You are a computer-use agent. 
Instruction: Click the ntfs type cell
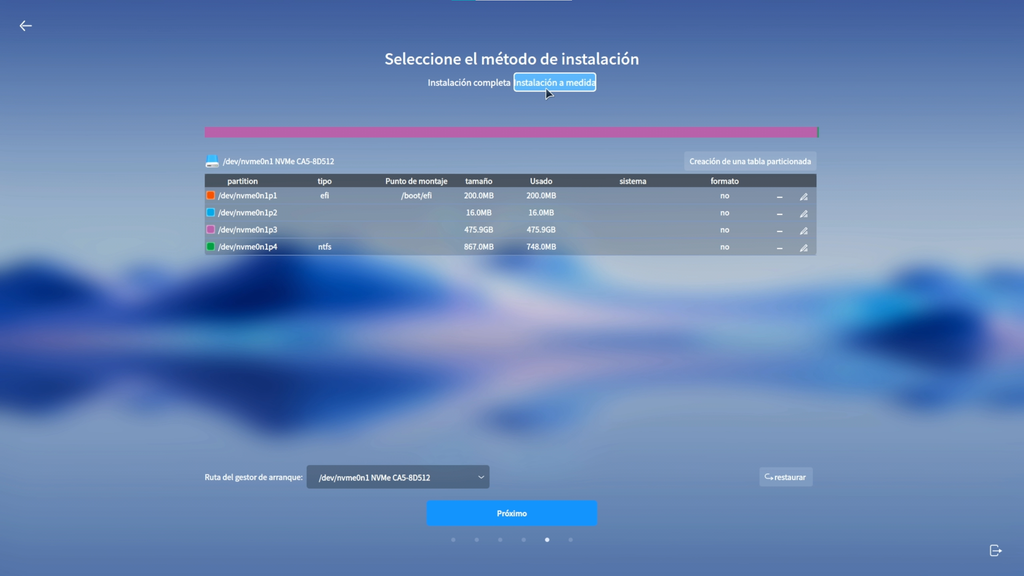tap(325, 247)
